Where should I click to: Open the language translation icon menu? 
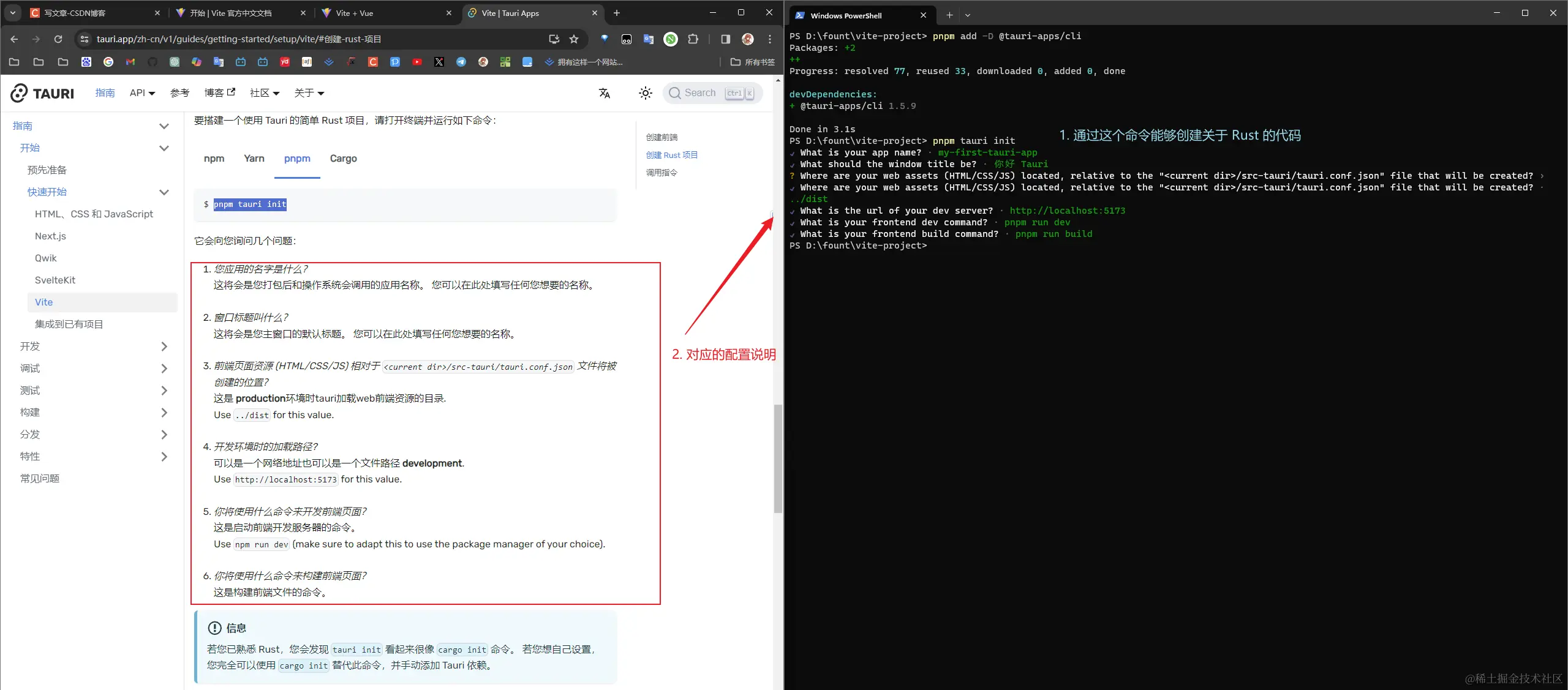[x=605, y=93]
